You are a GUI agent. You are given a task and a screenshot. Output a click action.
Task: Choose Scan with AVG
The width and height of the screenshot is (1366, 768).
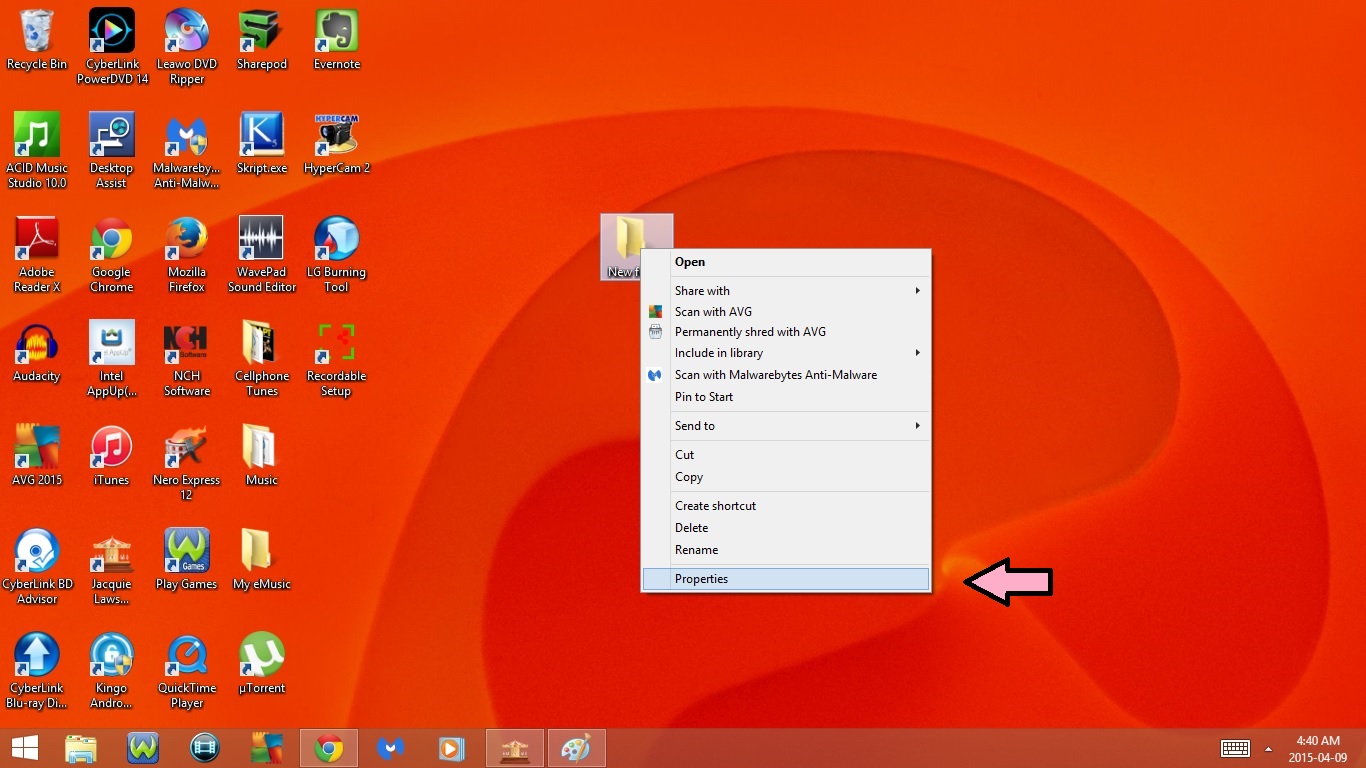click(786, 311)
